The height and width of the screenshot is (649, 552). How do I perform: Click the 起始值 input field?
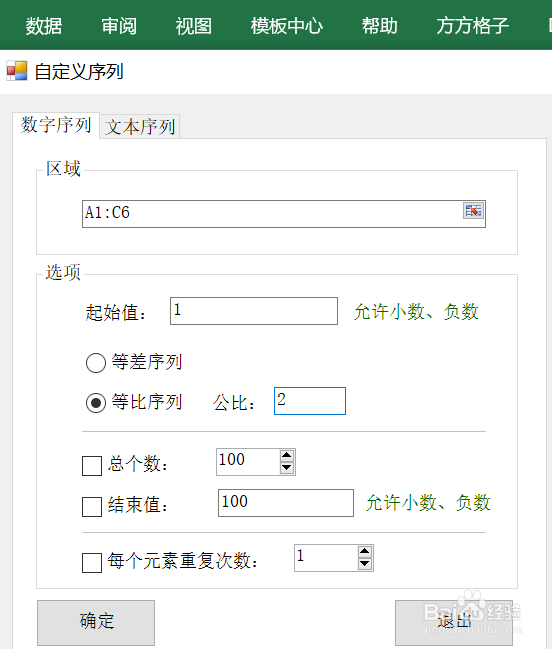[254, 311]
